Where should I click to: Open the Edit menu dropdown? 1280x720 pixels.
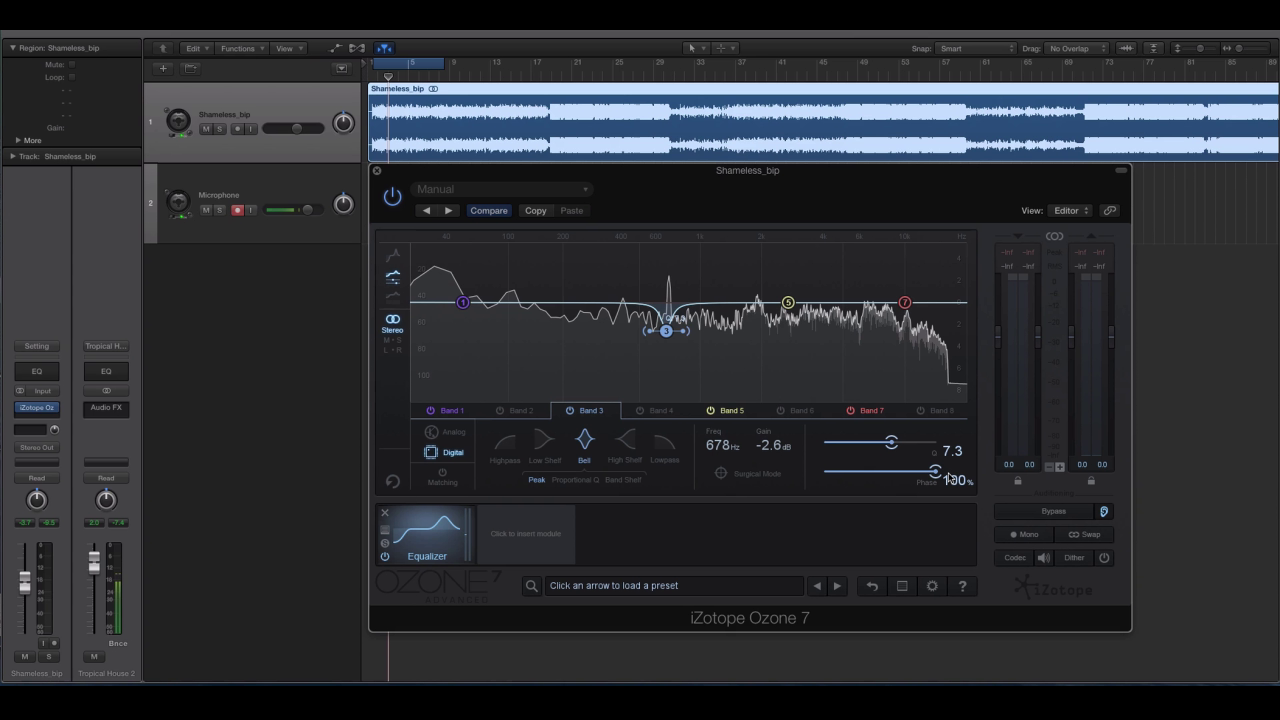[x=196, y=48]
